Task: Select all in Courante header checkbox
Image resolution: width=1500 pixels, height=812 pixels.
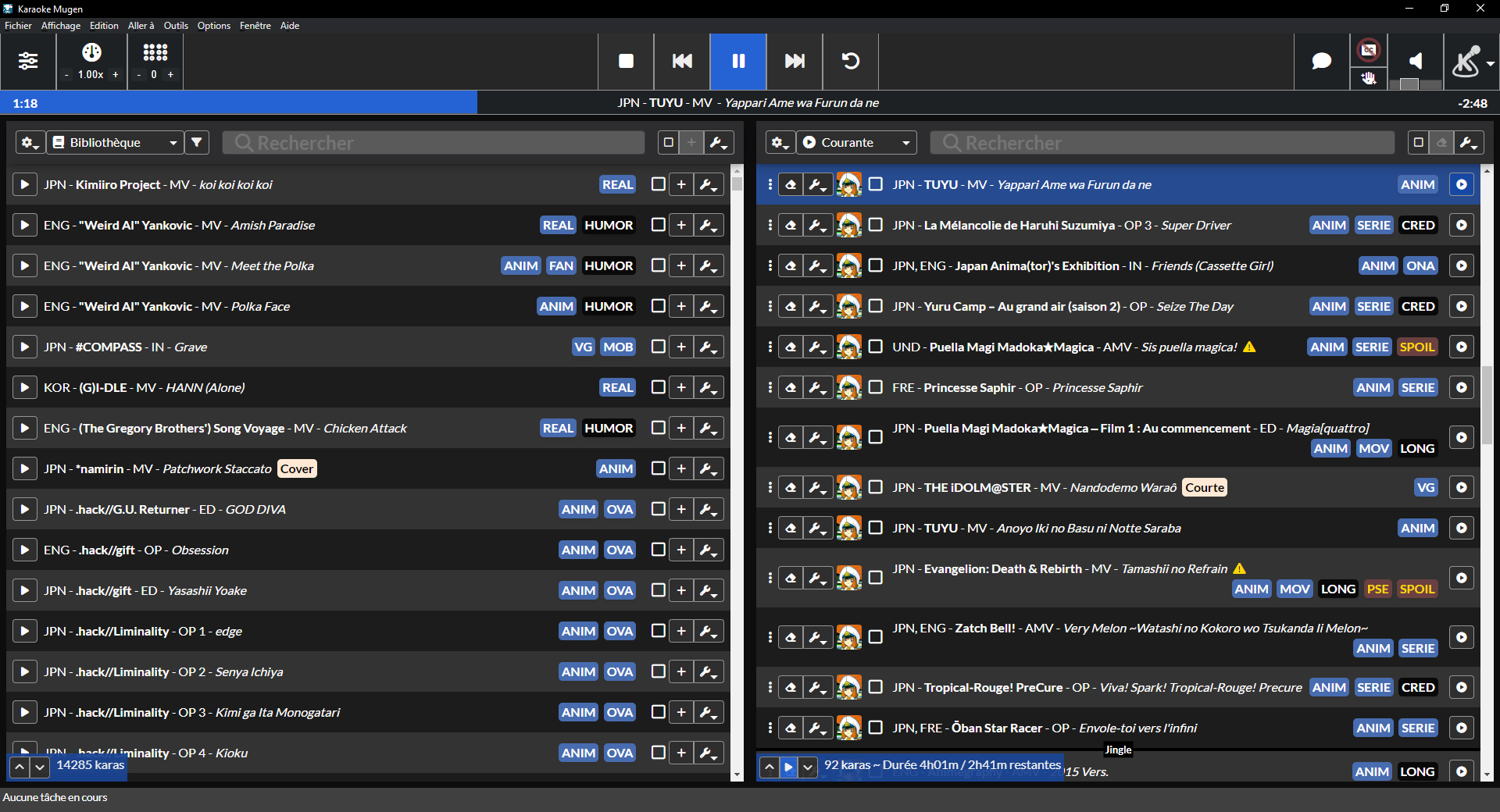Action: click(1419, 143)
